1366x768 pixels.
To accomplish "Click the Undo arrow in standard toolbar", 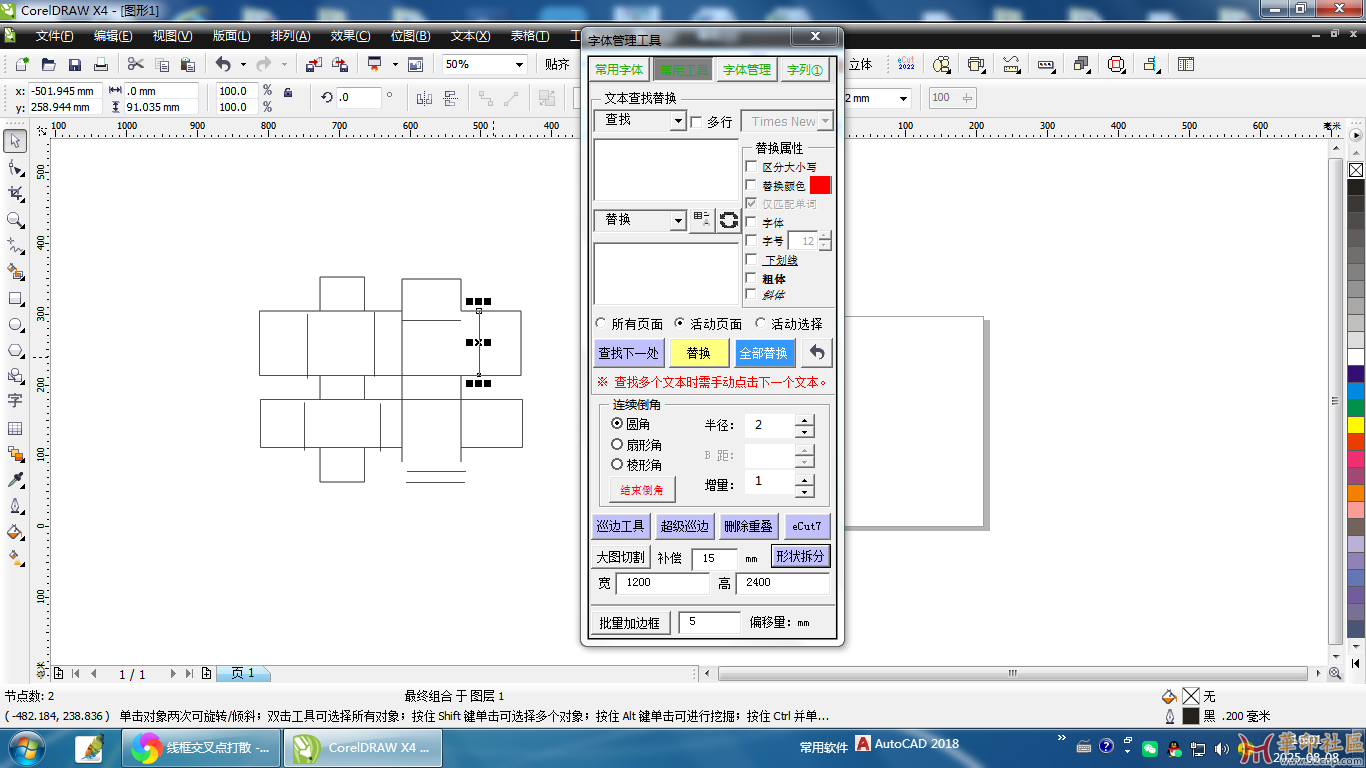I will tap(223, 64).
